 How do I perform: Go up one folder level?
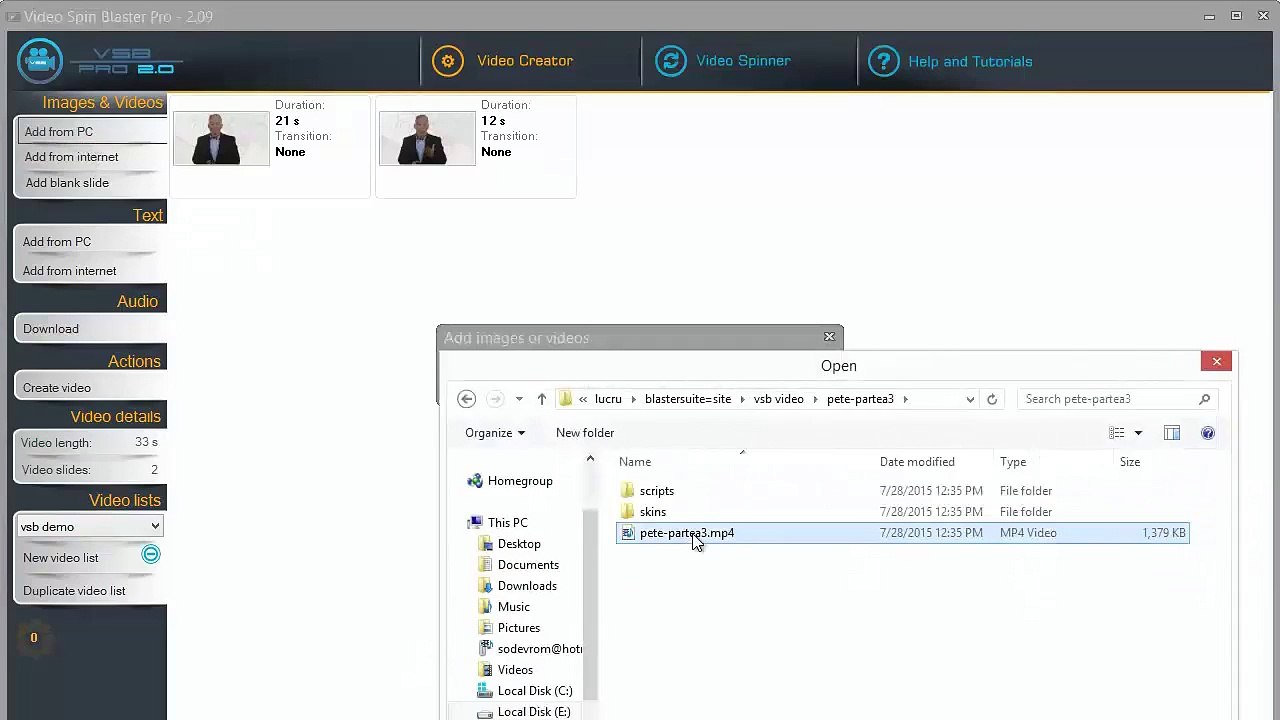(542, 399)
